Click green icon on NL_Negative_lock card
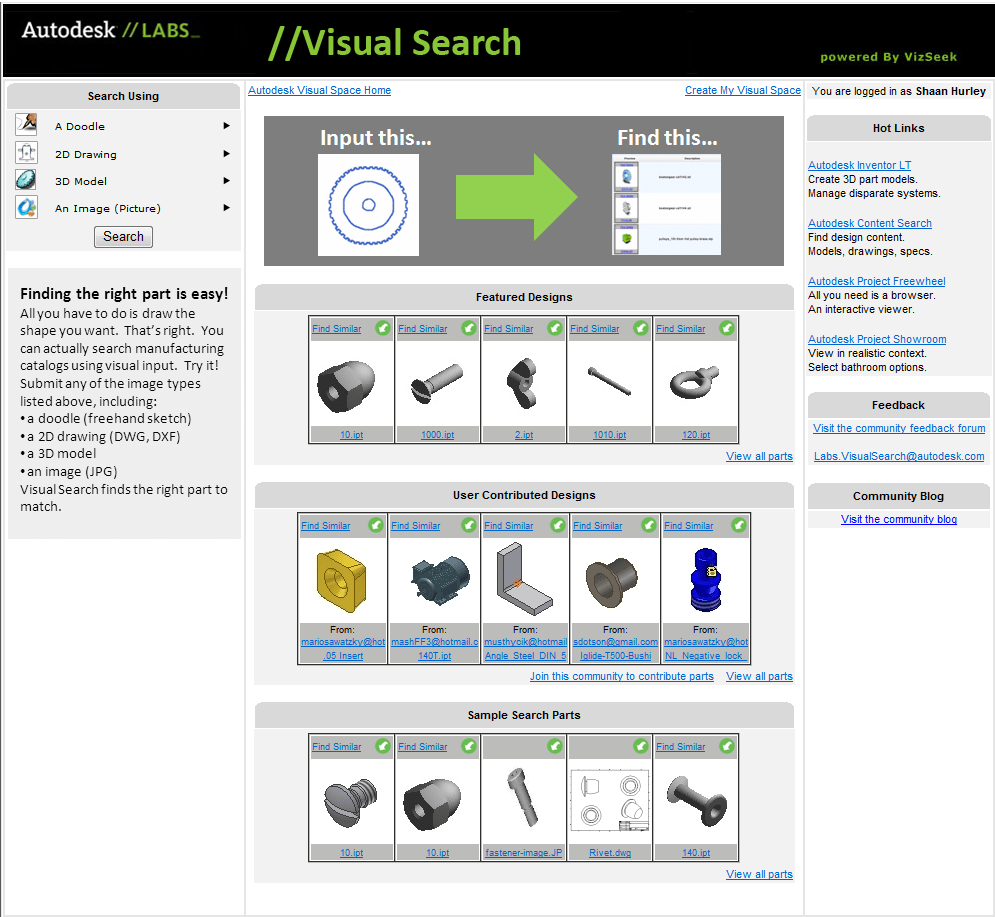The image size is (995, 917). click(739, 525)
